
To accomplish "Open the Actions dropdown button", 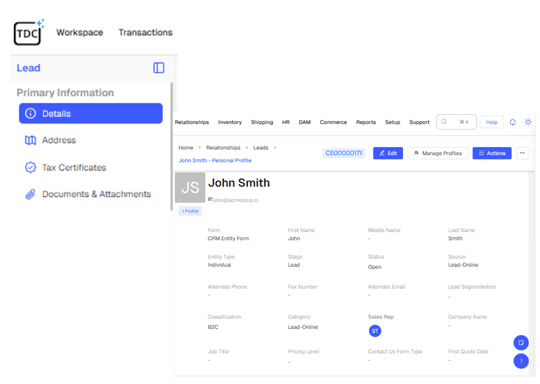I will coord(492,153).
